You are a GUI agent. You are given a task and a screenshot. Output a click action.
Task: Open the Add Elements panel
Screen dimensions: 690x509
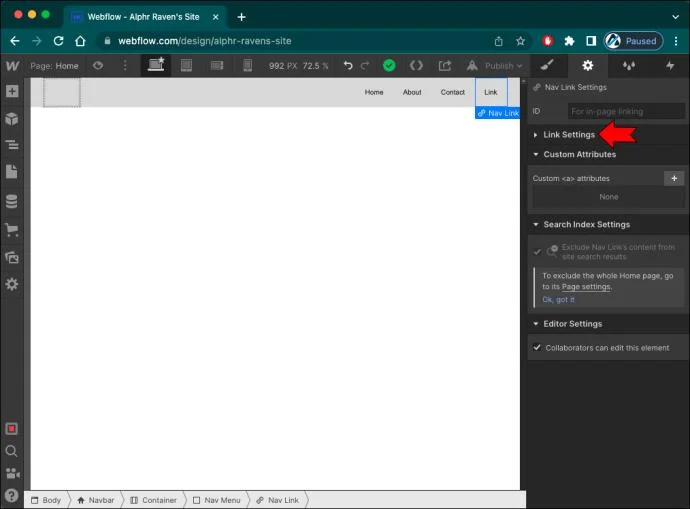(12, 92)
